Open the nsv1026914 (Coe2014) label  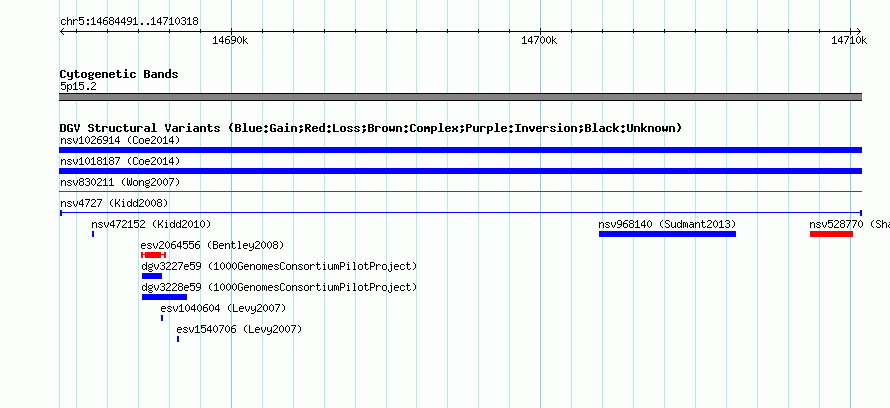[120, 140]
